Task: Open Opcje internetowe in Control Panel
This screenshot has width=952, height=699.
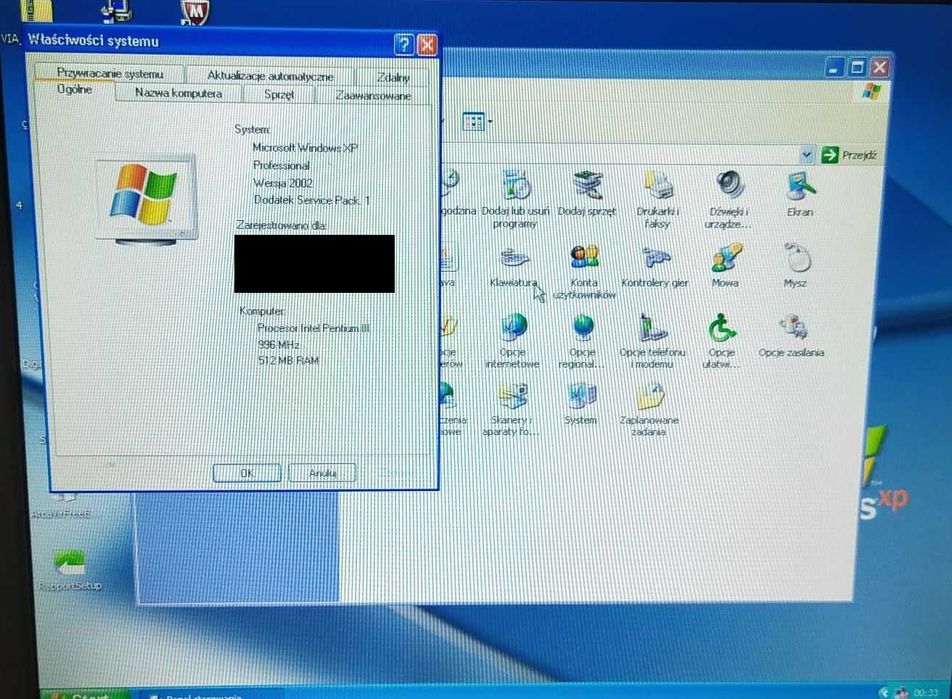Action: [x=512, y=341]
